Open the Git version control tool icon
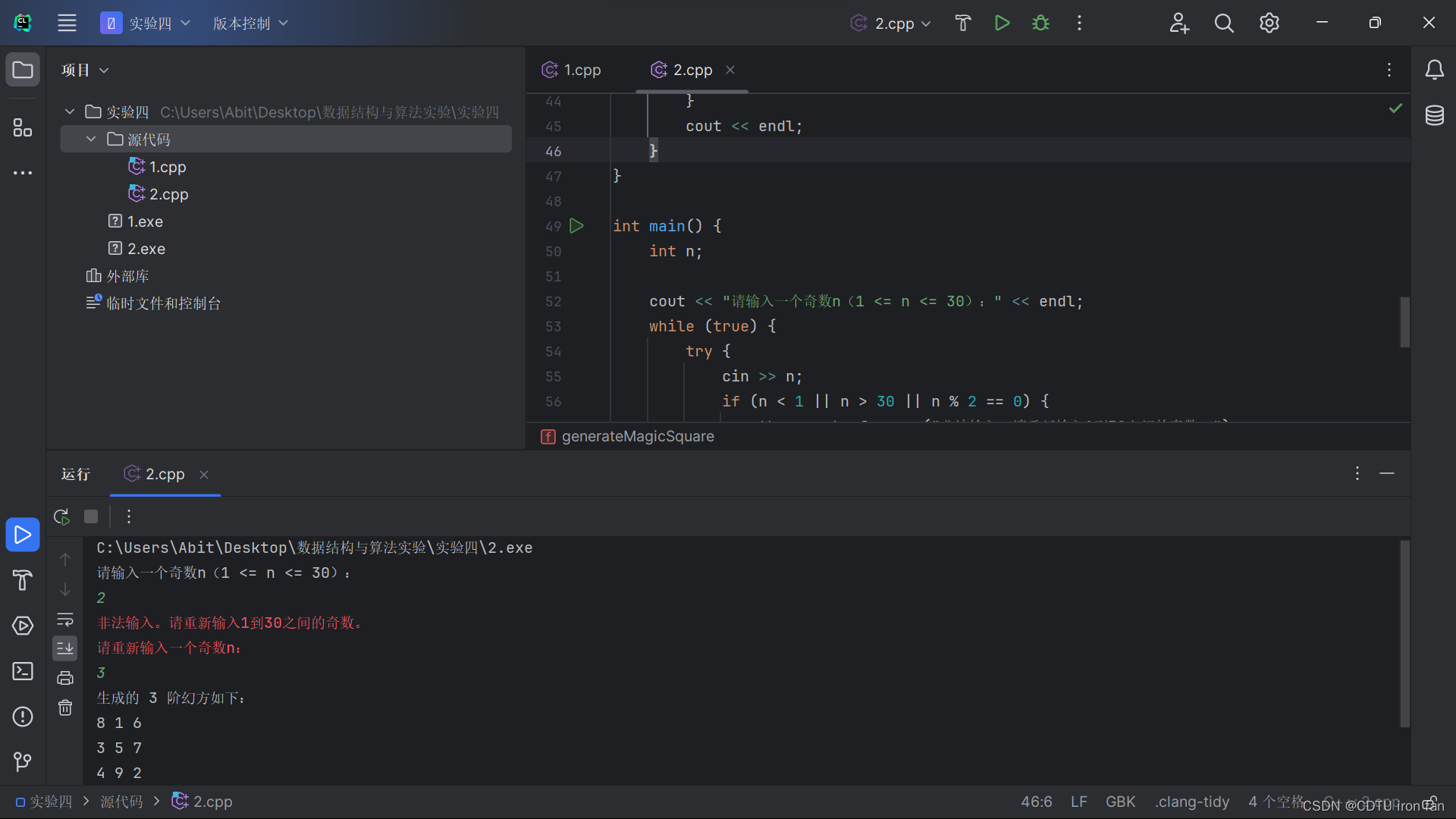 tap(23, 761)
